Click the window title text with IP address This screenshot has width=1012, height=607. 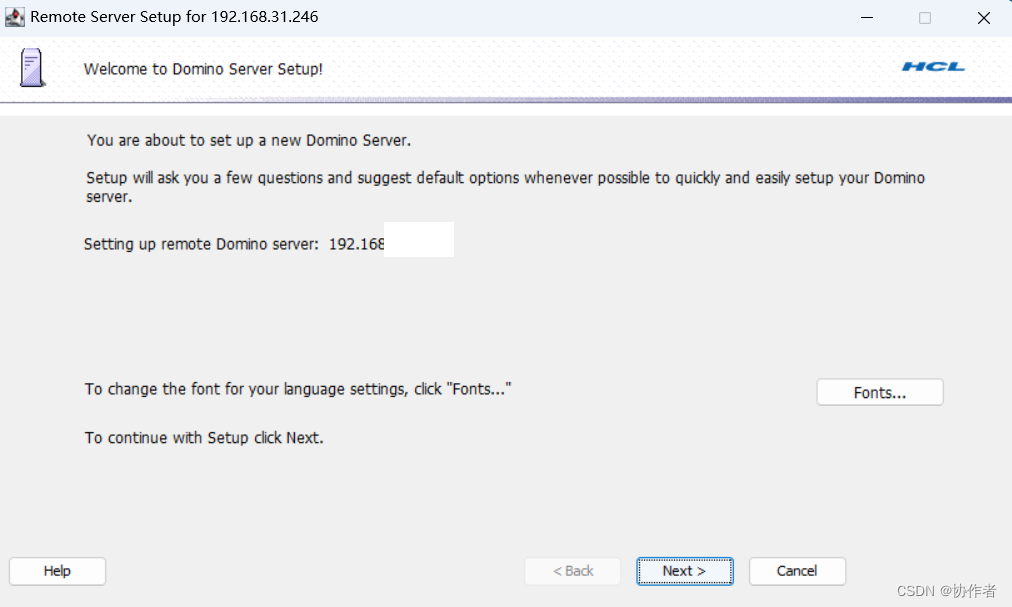(x=174, y=17)
